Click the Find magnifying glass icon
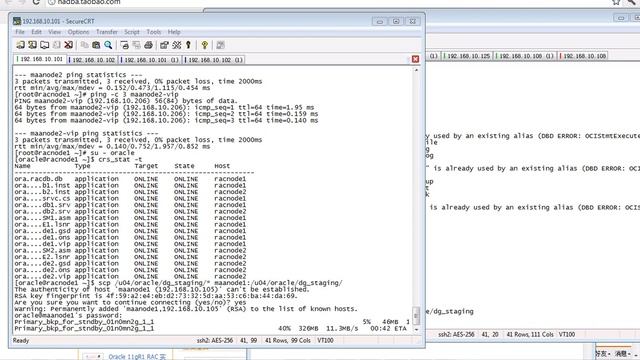 [x=108, y=45]
